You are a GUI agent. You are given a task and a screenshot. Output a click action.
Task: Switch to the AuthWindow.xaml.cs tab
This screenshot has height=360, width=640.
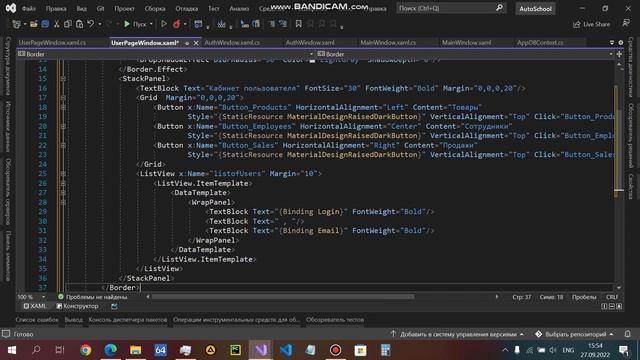coord(232,42)
